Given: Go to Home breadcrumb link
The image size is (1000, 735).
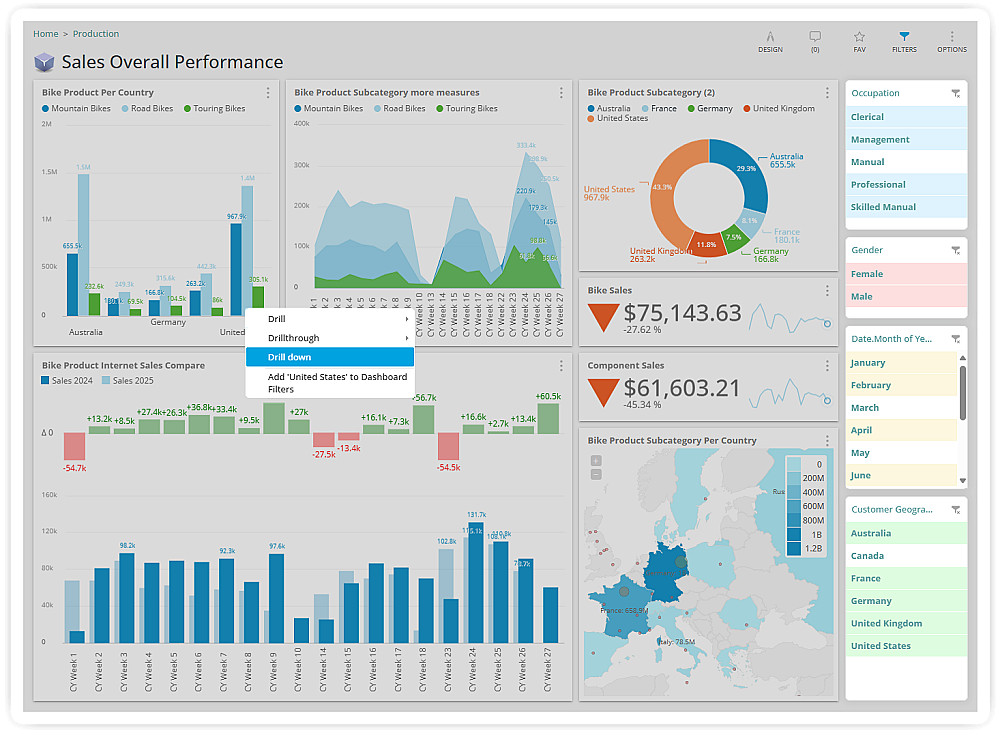Looking at the screenshot, I should coord(46,34).
